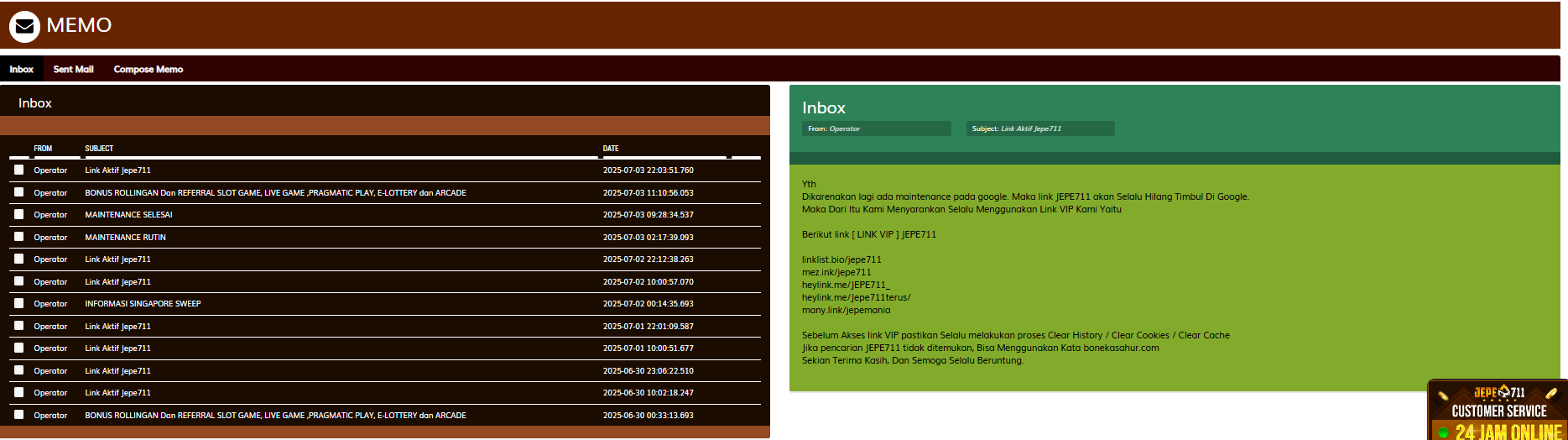Select checkbox beside MAINTENANCE SELESAI memo

(19, 214)
